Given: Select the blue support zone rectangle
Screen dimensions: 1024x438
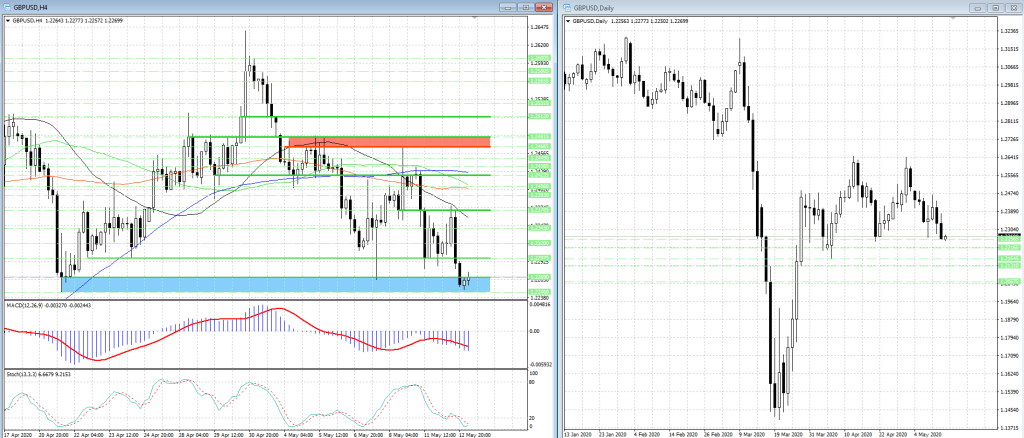Looking at the screenshot, I should coord(275,285).
